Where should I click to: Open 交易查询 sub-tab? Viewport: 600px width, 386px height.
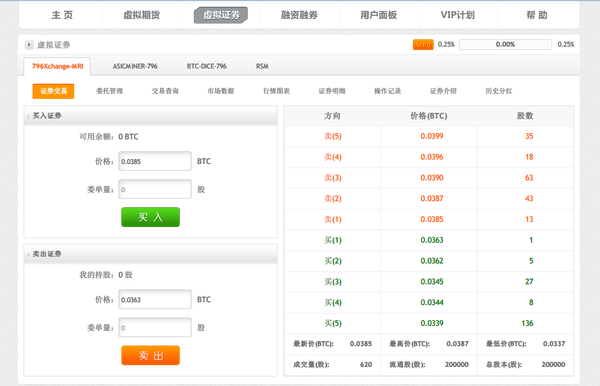pyautogui.click(x=165, y=91)
